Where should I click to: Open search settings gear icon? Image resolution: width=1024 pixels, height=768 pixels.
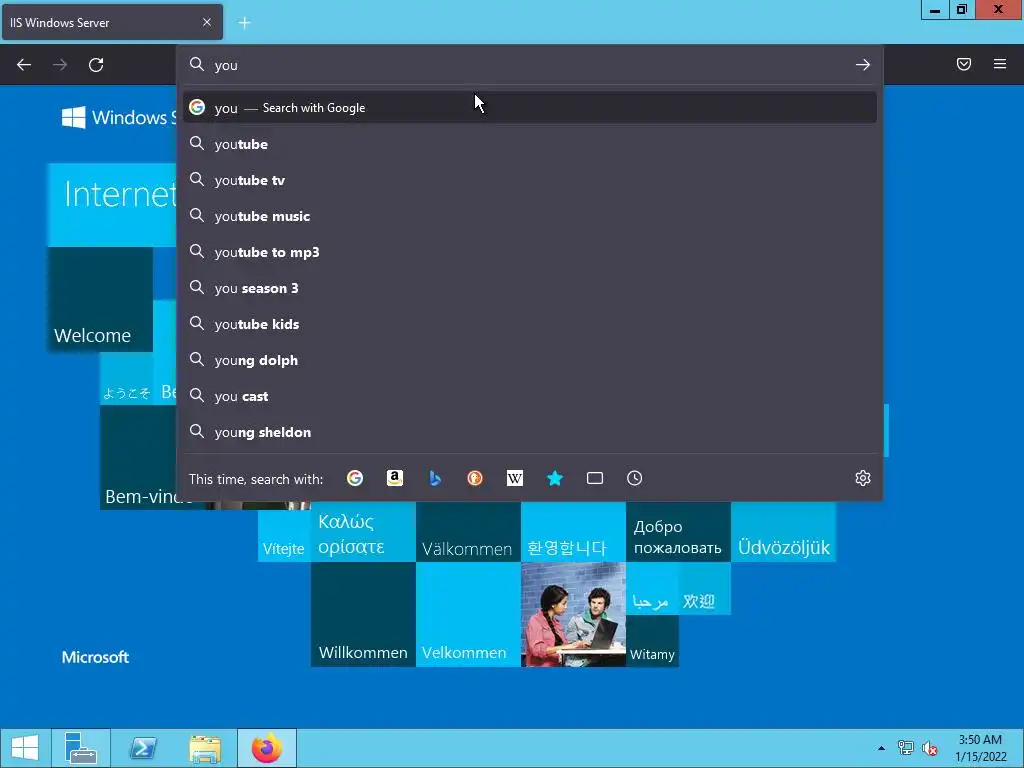[x=863, y=478]
